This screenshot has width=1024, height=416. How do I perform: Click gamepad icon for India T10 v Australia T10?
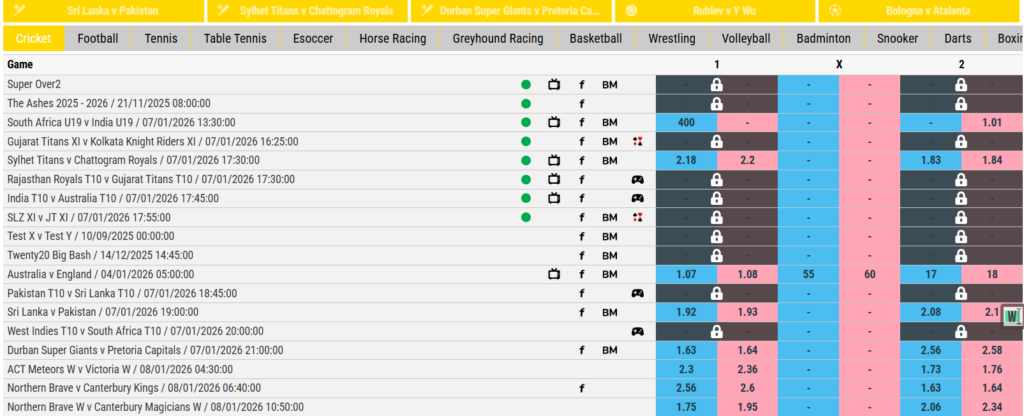coord(637,199)
